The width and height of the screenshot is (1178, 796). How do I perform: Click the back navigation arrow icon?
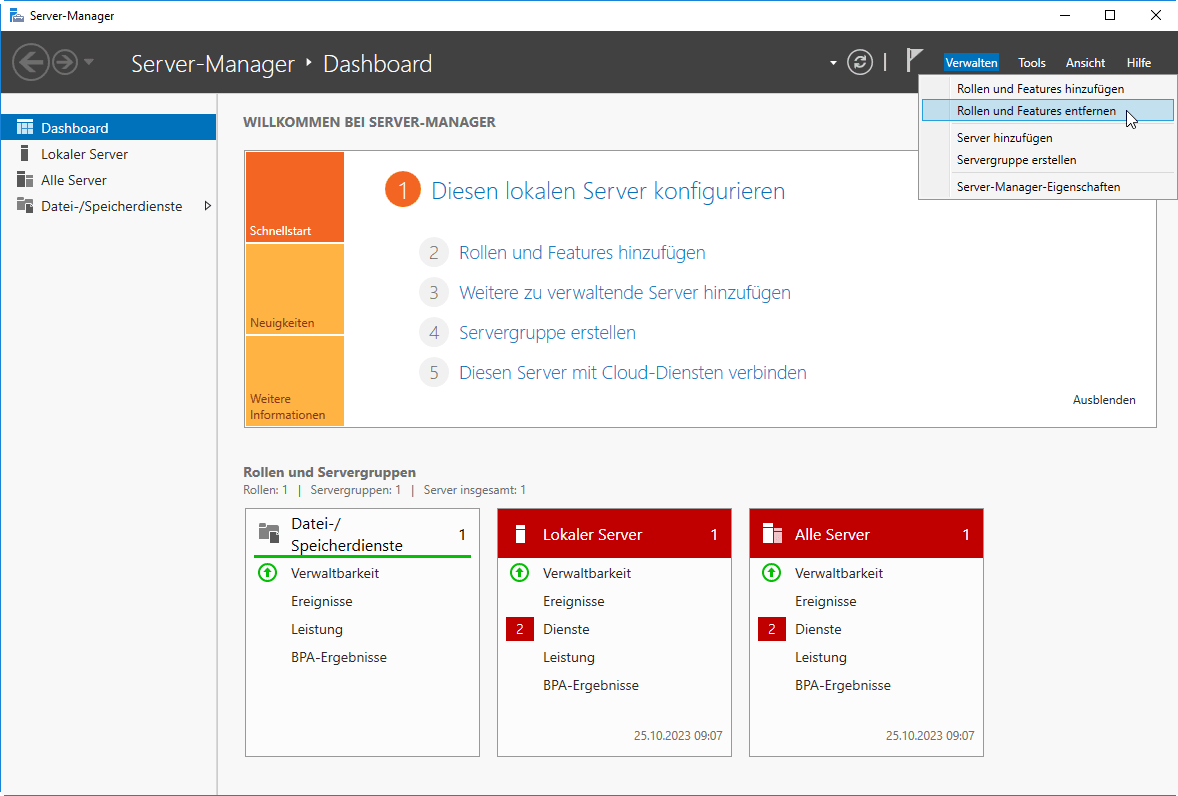click(x=30, y=63)
